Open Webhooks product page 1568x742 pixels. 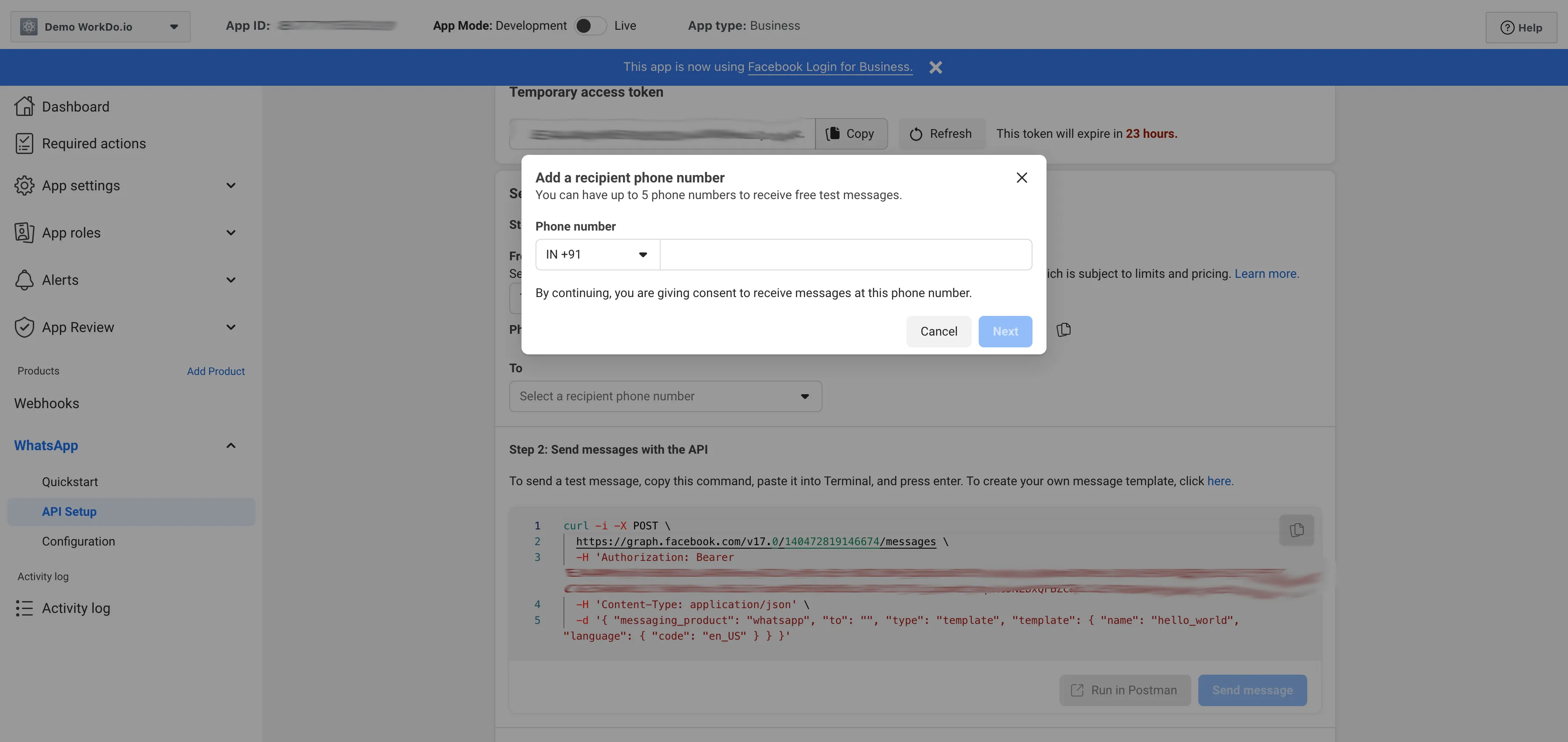(x=46, y=403)
